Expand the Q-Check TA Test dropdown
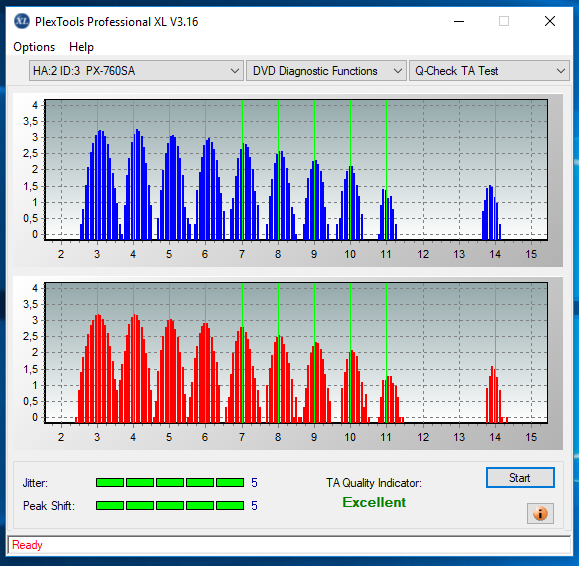The width and height of the screenshot is (579, 566). [x=489, y=71]
